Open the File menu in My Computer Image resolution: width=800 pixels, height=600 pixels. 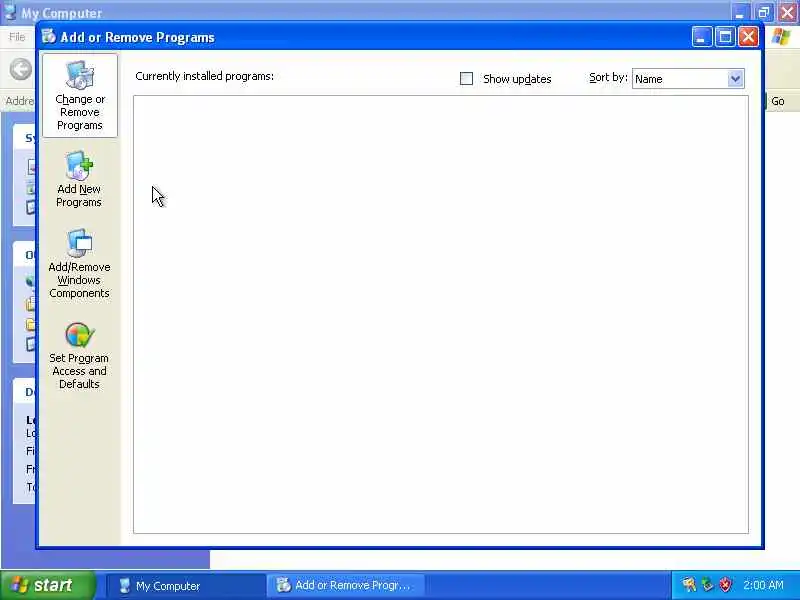coord(17,37)
